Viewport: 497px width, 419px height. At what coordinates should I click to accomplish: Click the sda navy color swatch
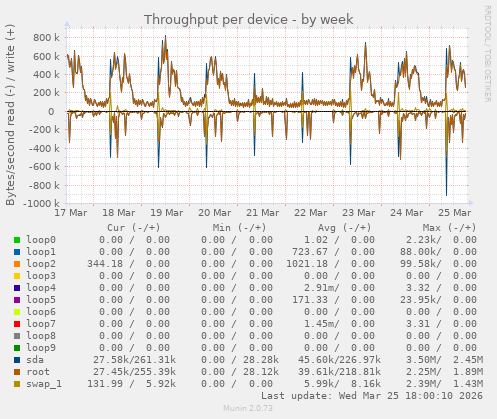17,360
